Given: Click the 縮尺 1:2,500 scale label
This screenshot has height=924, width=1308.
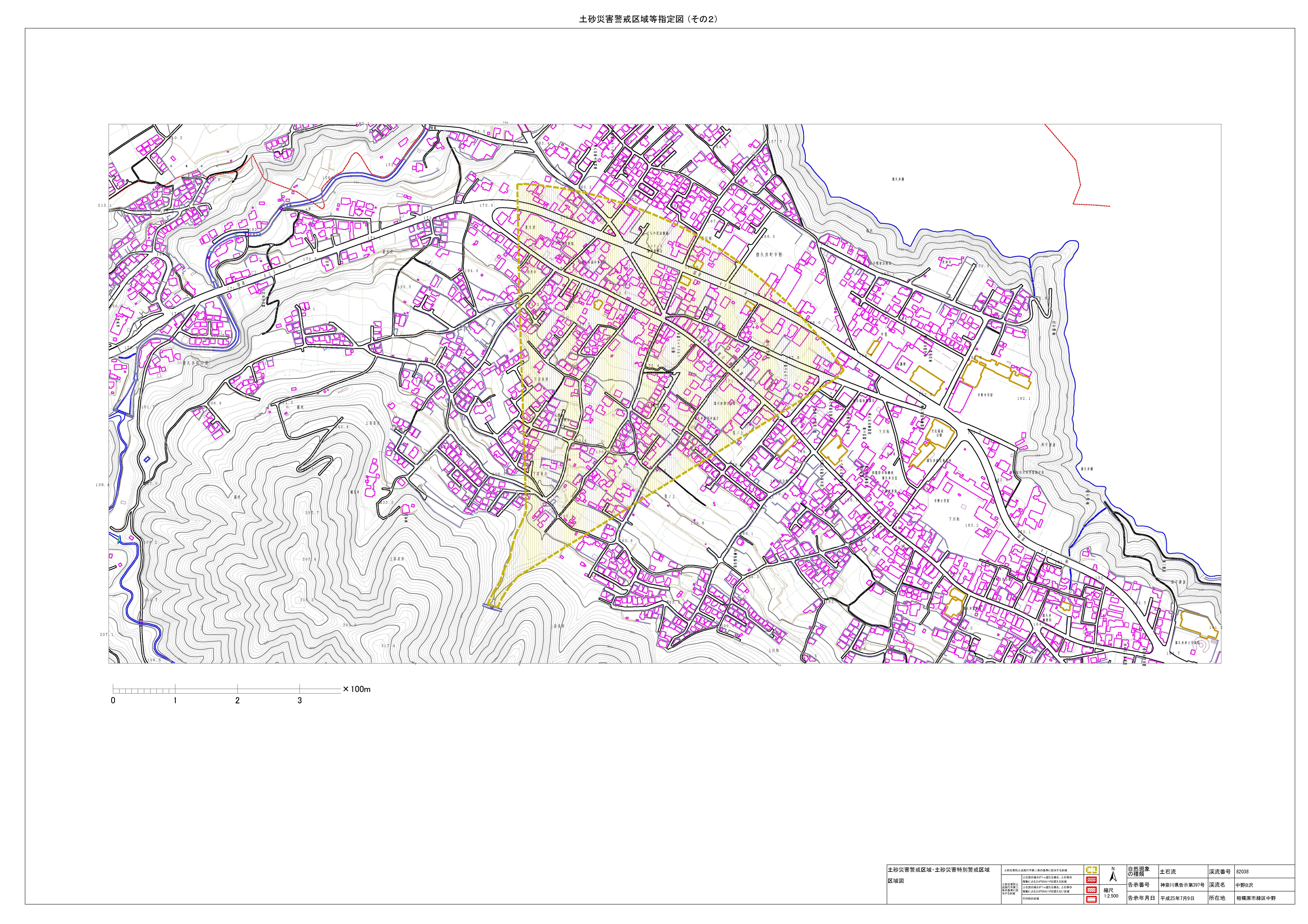Looking at the screenshot, I should [x=1111, y=893].
